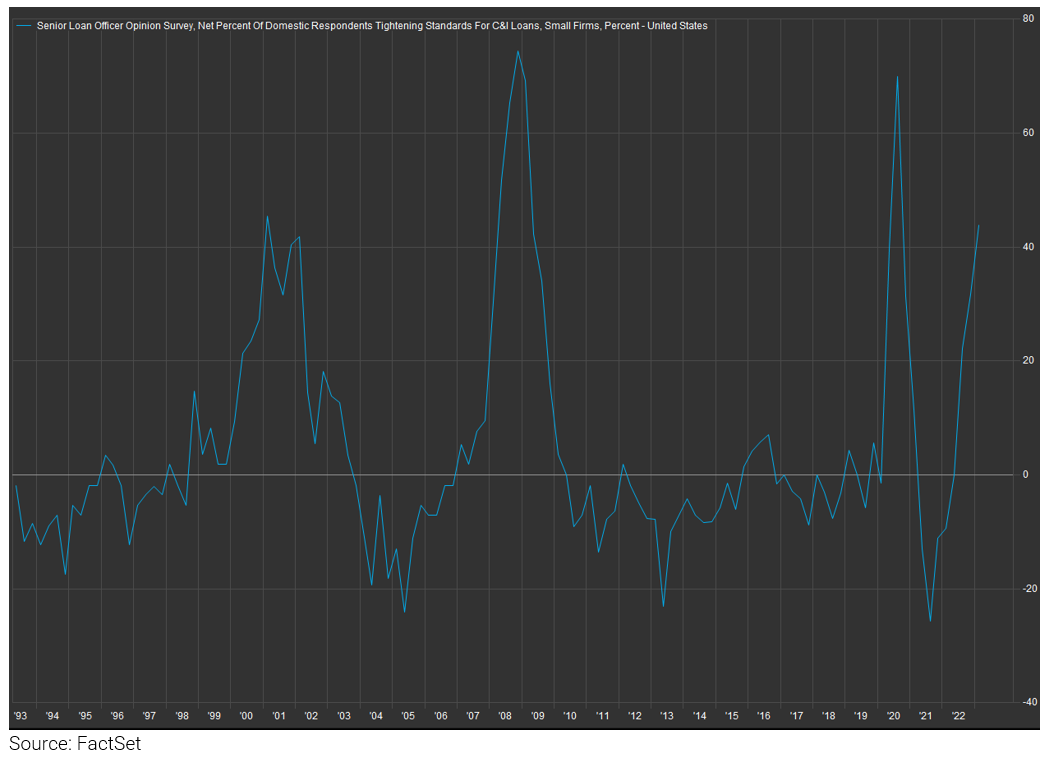Click the 0 y-axis baseline label
Image resolution: width=1049 pixels, height=759 pixels.
pyautogui.click(x=1026, y=475)
